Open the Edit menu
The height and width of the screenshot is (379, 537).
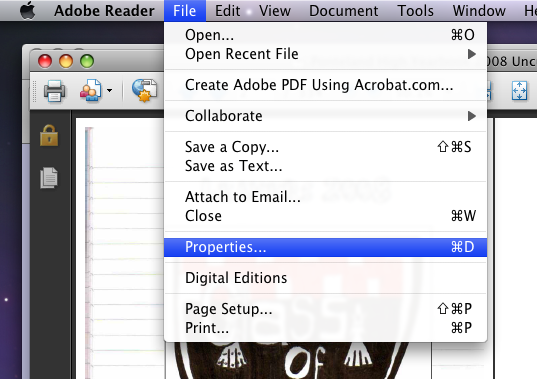[x=227, y=11]
